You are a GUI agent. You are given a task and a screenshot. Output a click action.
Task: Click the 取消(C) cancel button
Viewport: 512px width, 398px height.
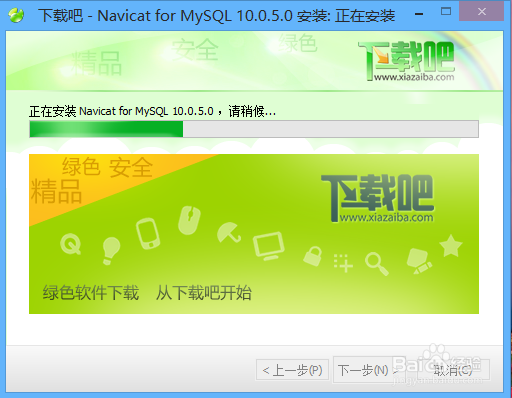tap(453, 370)
